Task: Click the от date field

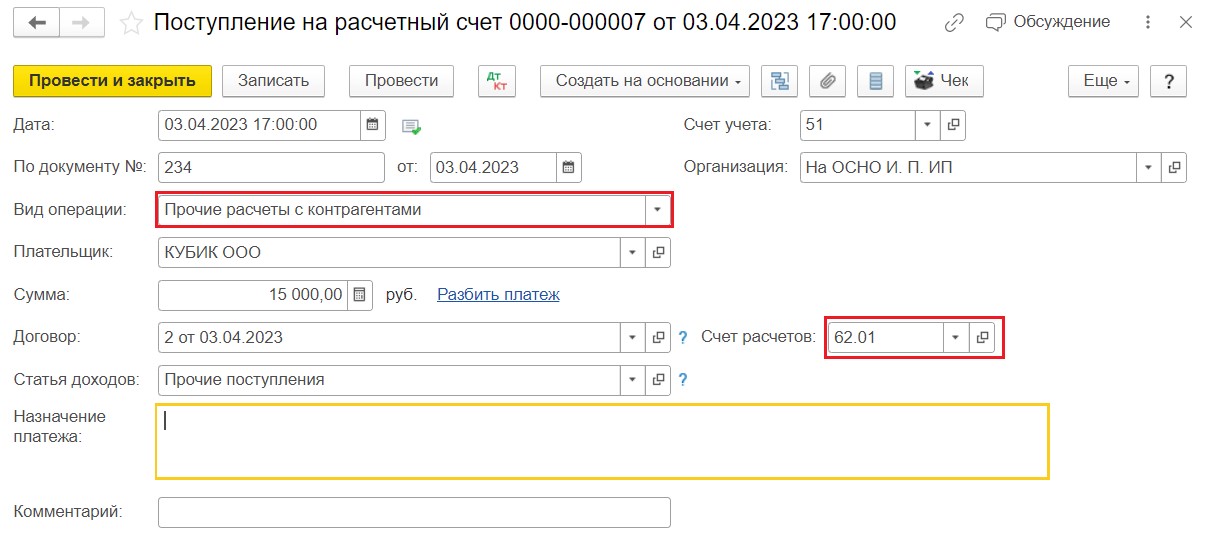Action: [x=493, y=167]
